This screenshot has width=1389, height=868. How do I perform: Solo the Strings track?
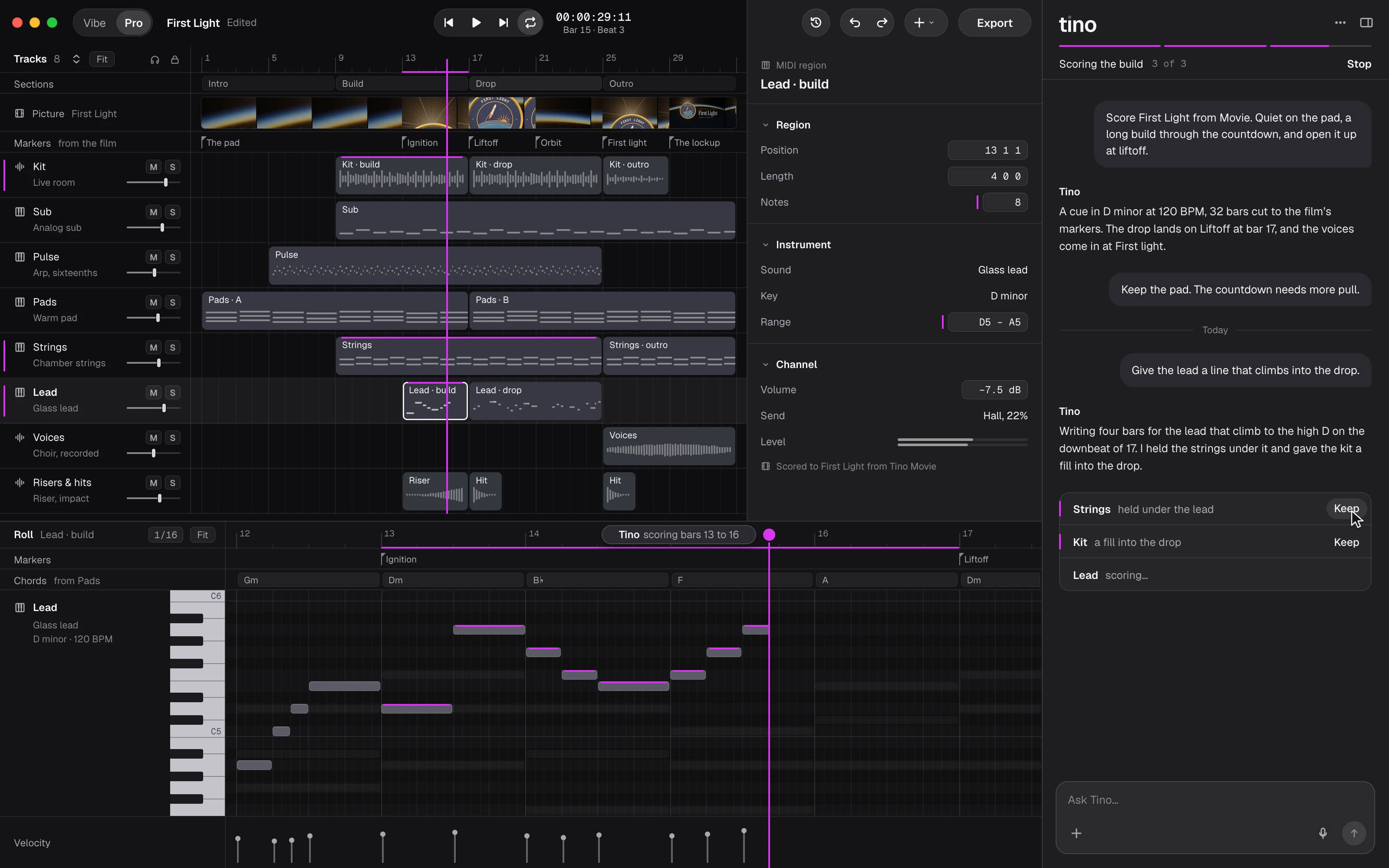(172, 348)
